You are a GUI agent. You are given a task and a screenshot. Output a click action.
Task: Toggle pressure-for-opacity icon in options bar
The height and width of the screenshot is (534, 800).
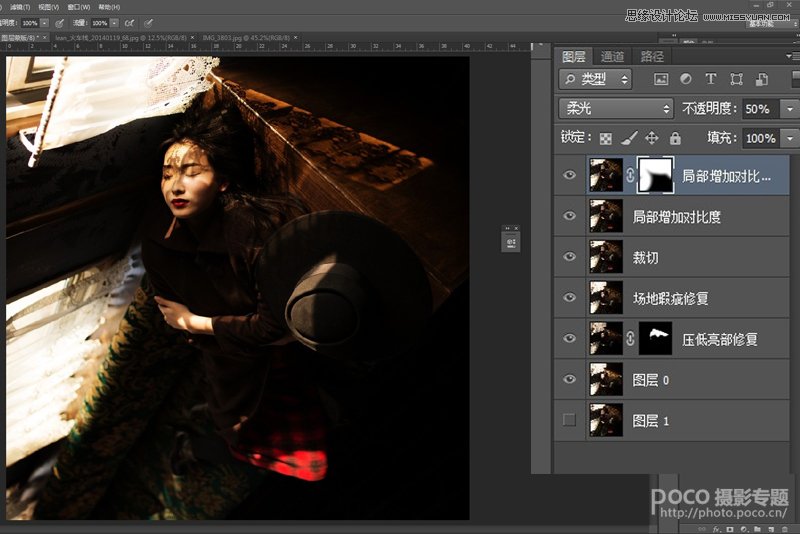click(59, 23)
